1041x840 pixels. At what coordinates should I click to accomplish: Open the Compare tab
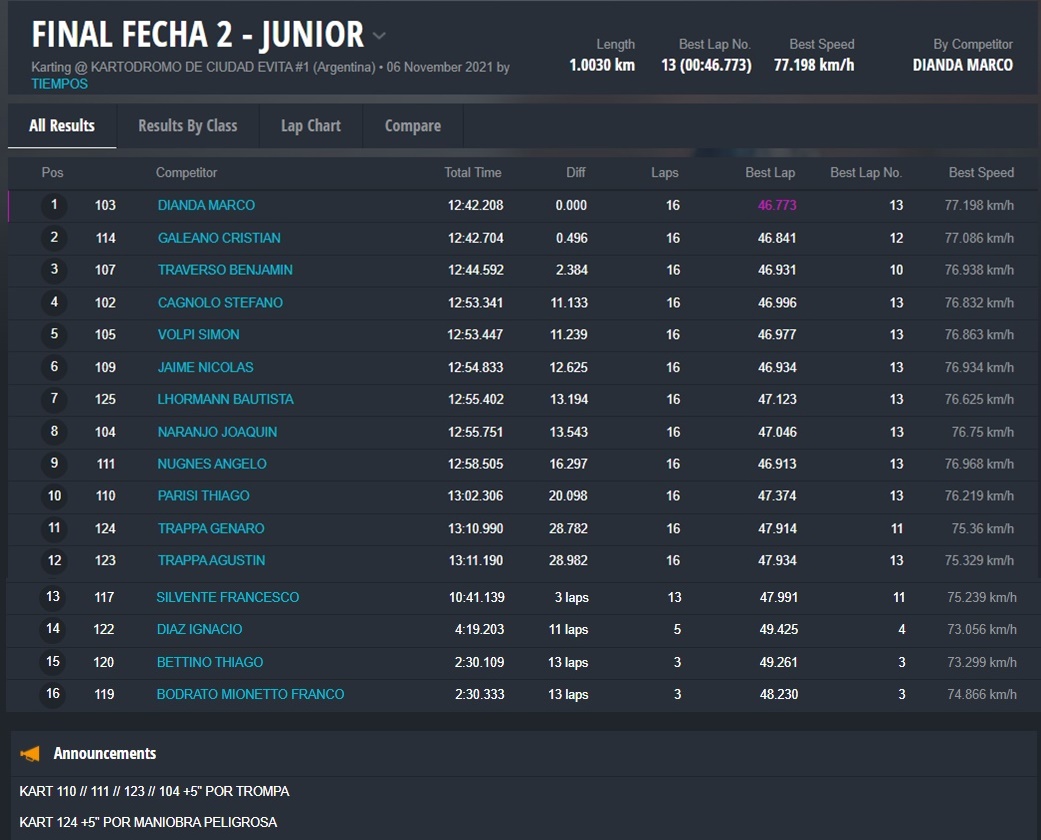[412, 126]
